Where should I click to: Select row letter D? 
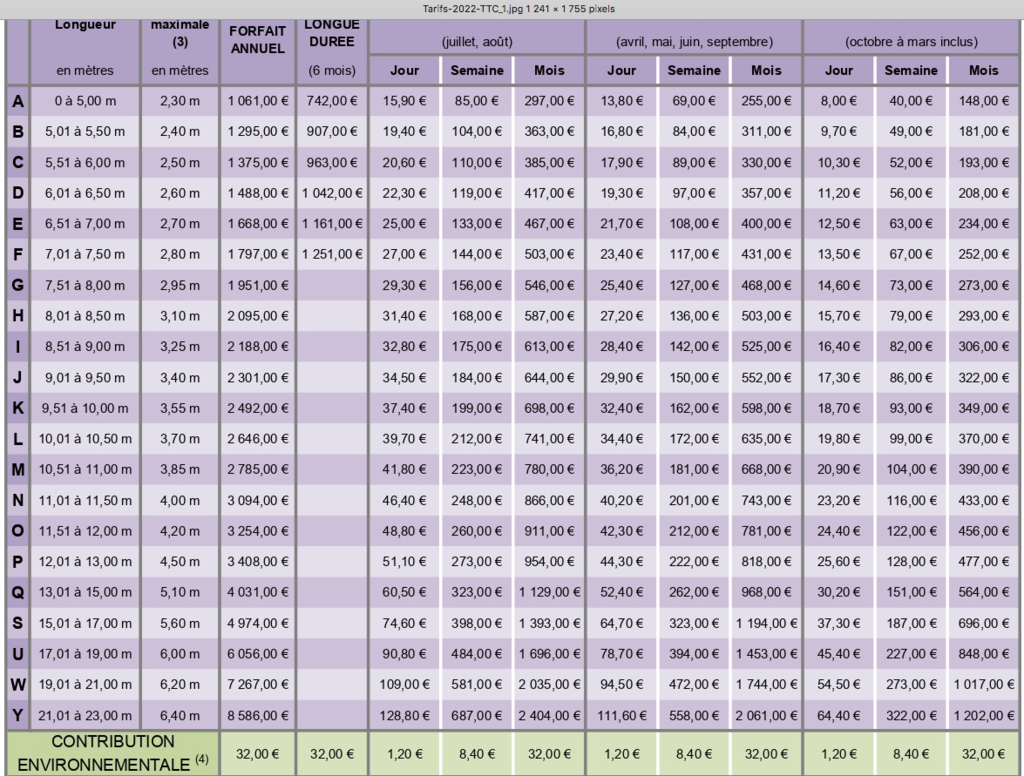[x=18, y=193]
